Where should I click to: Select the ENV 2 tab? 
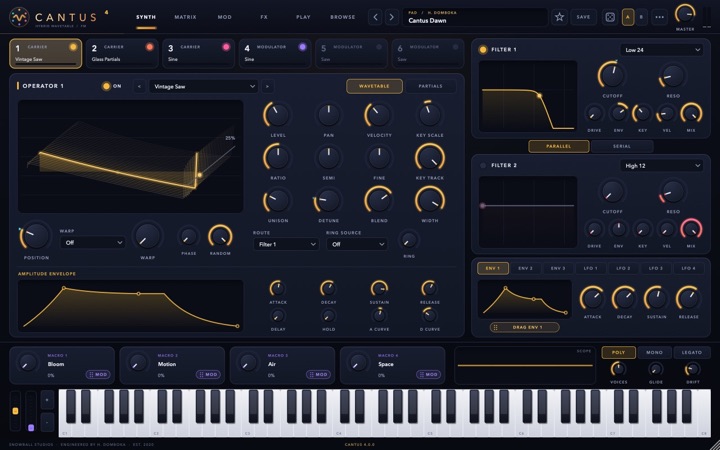pos(525,268)
